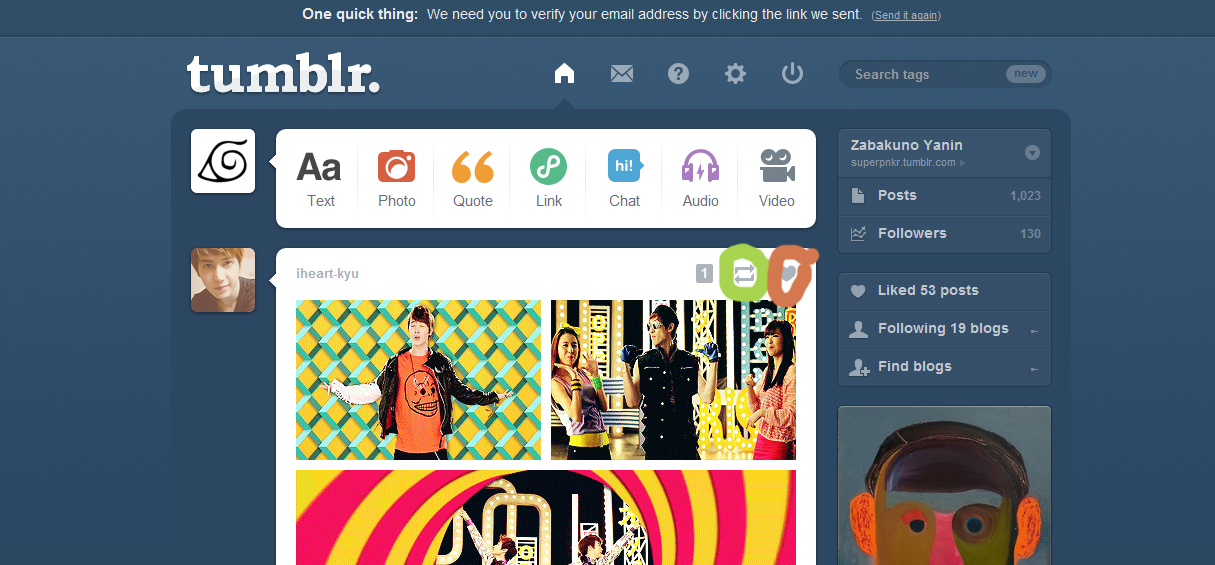Screen dimensions: 1215x565
Task: Click the "Send it again" link
Action: tap(906, 15)
